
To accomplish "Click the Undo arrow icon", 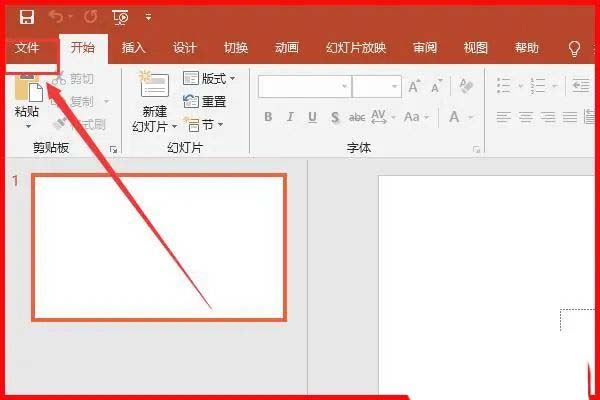I will (x=57, y=17).
